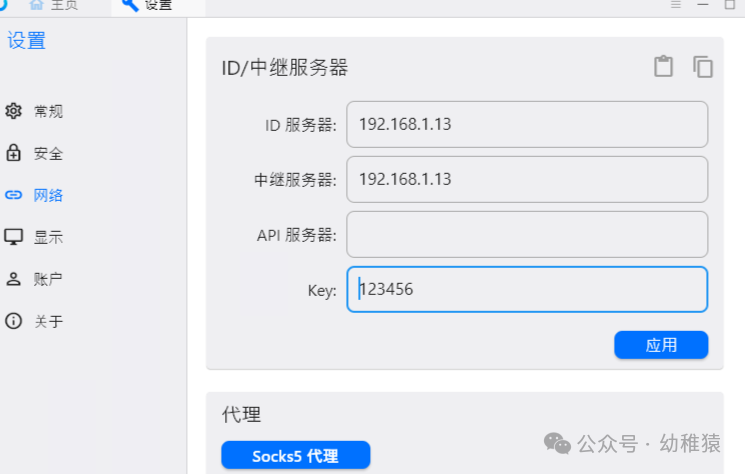Click the paste-from-clipboard icon for server config
Screen dimensions: 745x474
663,66
